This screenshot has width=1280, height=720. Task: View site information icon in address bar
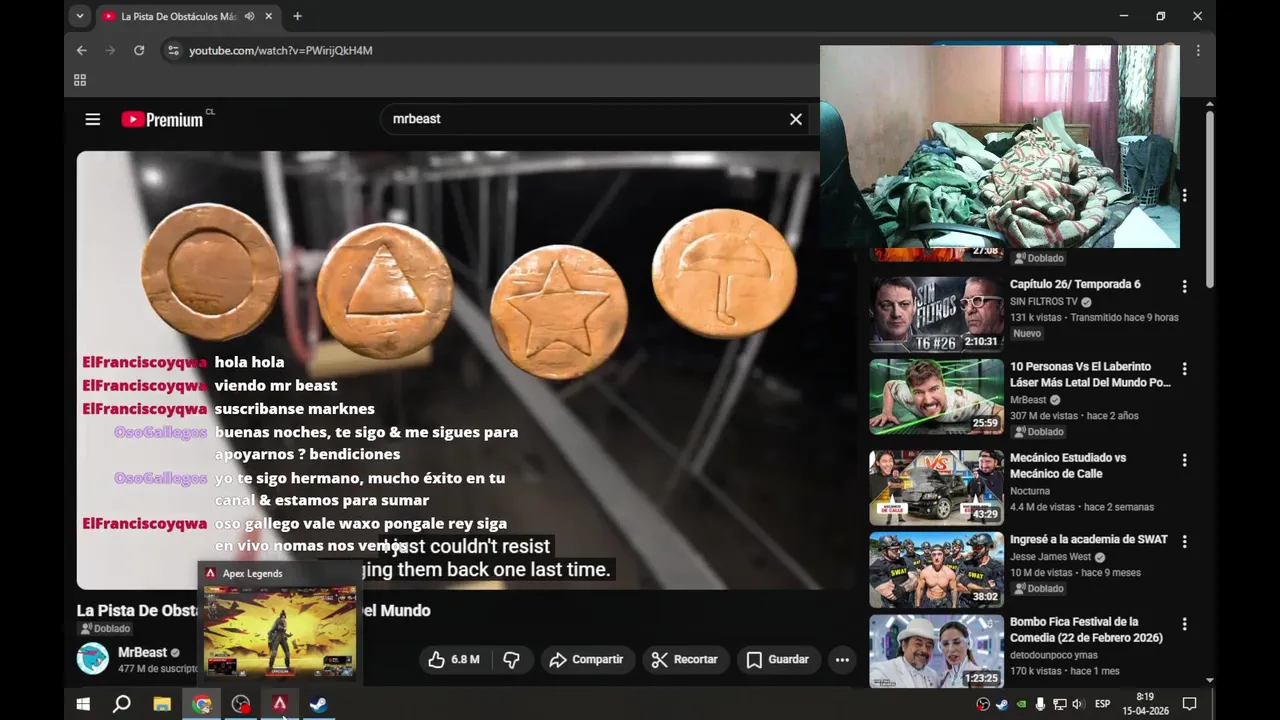pyautogui.click(x=173, y=50)
